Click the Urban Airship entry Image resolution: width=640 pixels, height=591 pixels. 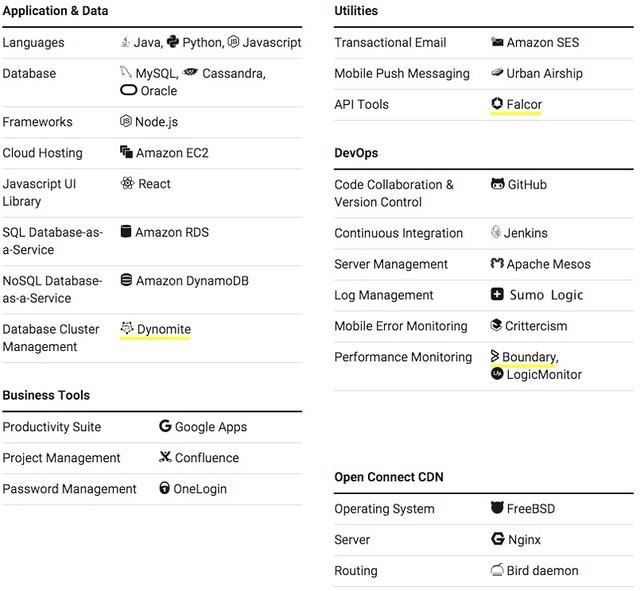tap(544, 73)
